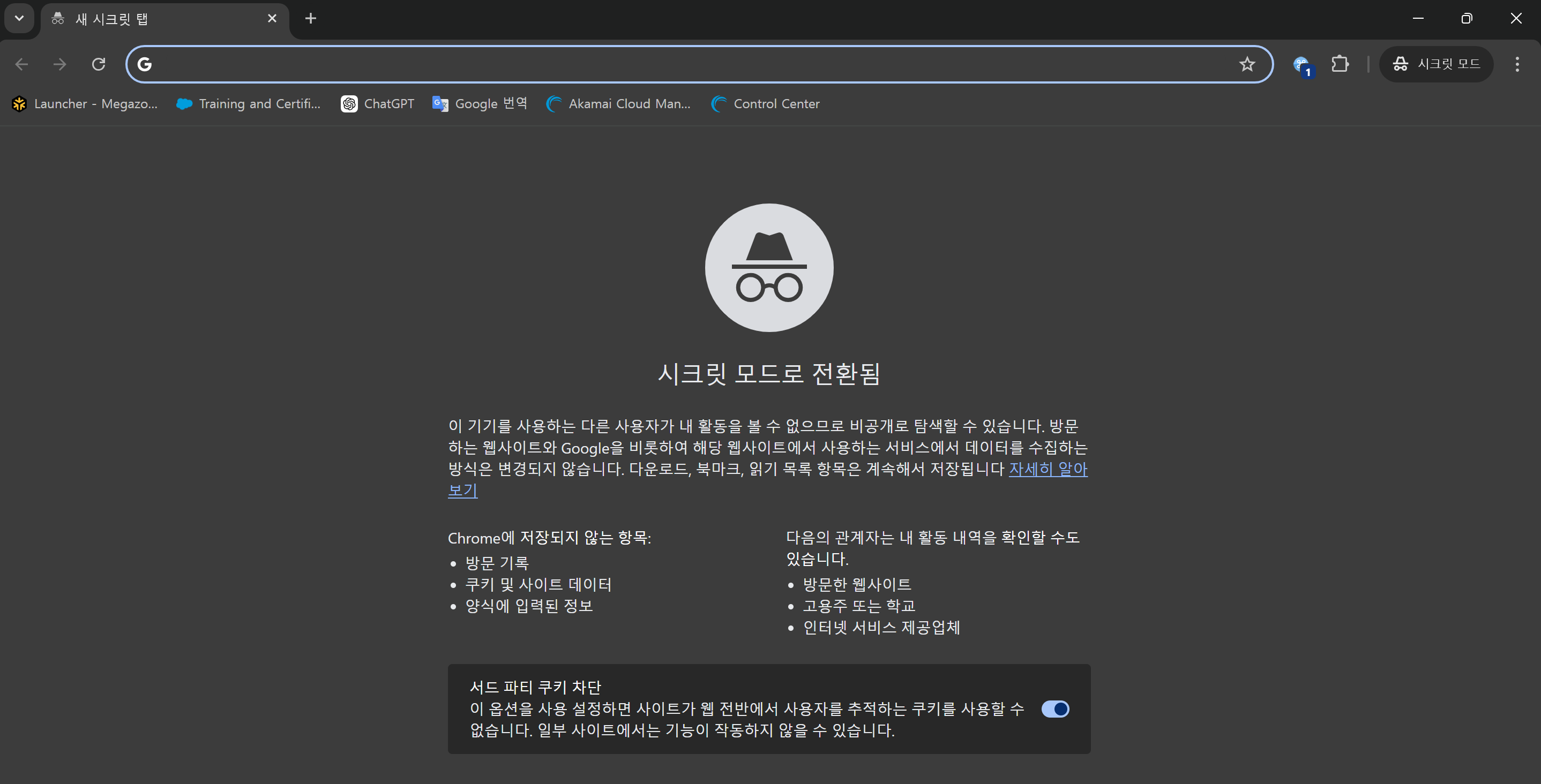Expand the tab search dropdown arrow
The width and height of the screenshot is (1541, 784).
click(19, 19)
